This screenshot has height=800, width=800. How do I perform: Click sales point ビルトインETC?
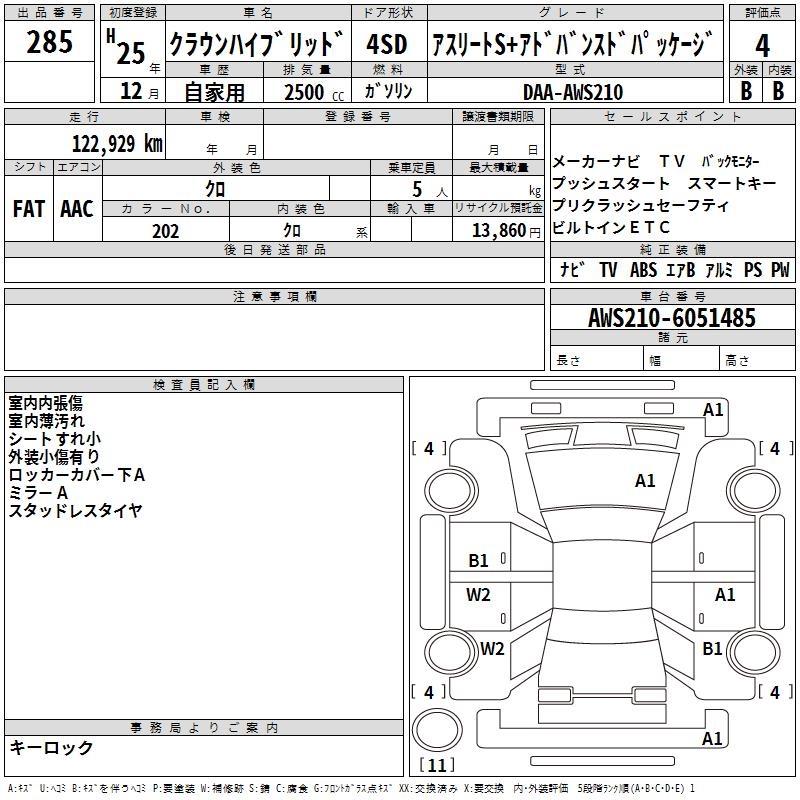pos(611,227)
